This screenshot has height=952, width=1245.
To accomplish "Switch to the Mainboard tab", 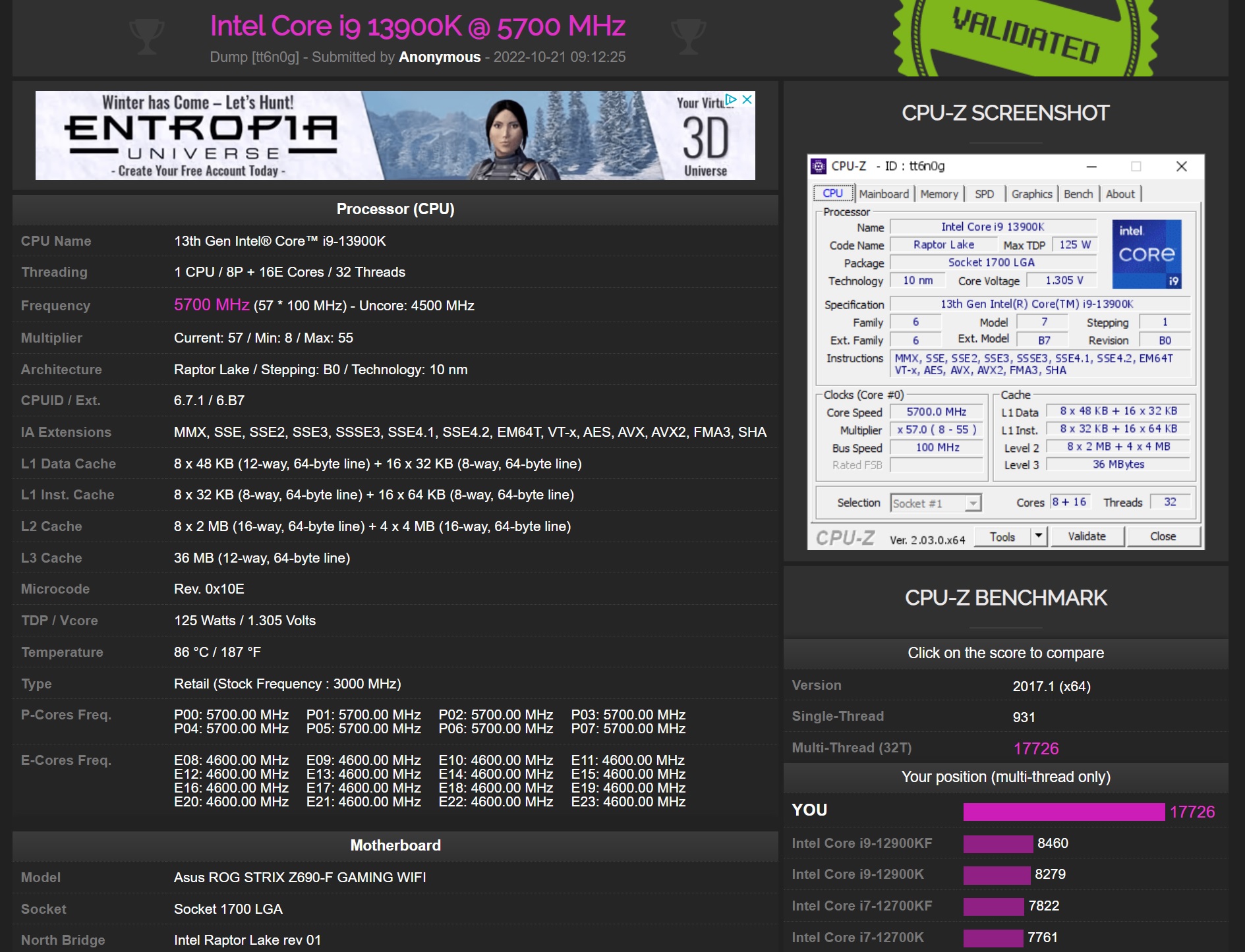I will 883,194.
